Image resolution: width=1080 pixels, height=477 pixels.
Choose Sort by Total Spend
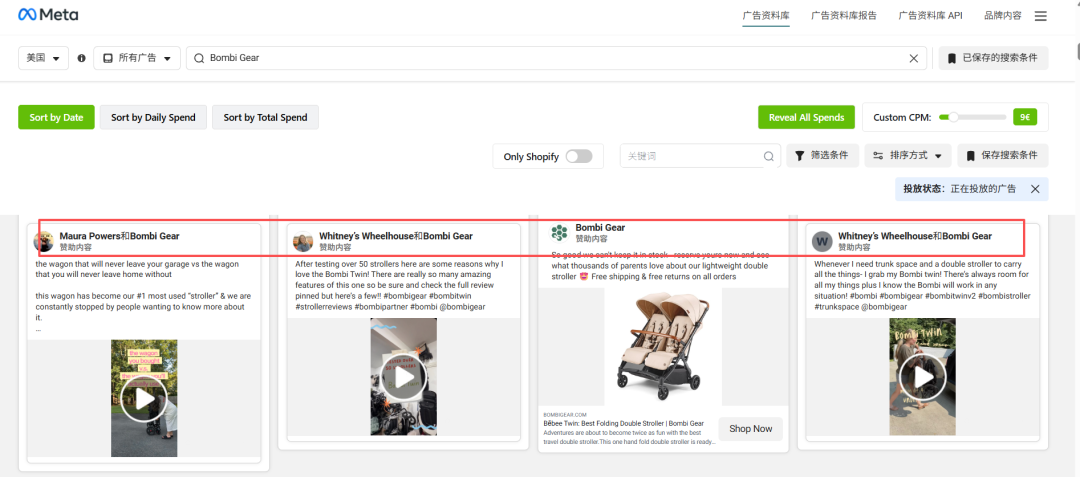click(x=265, y=117)
